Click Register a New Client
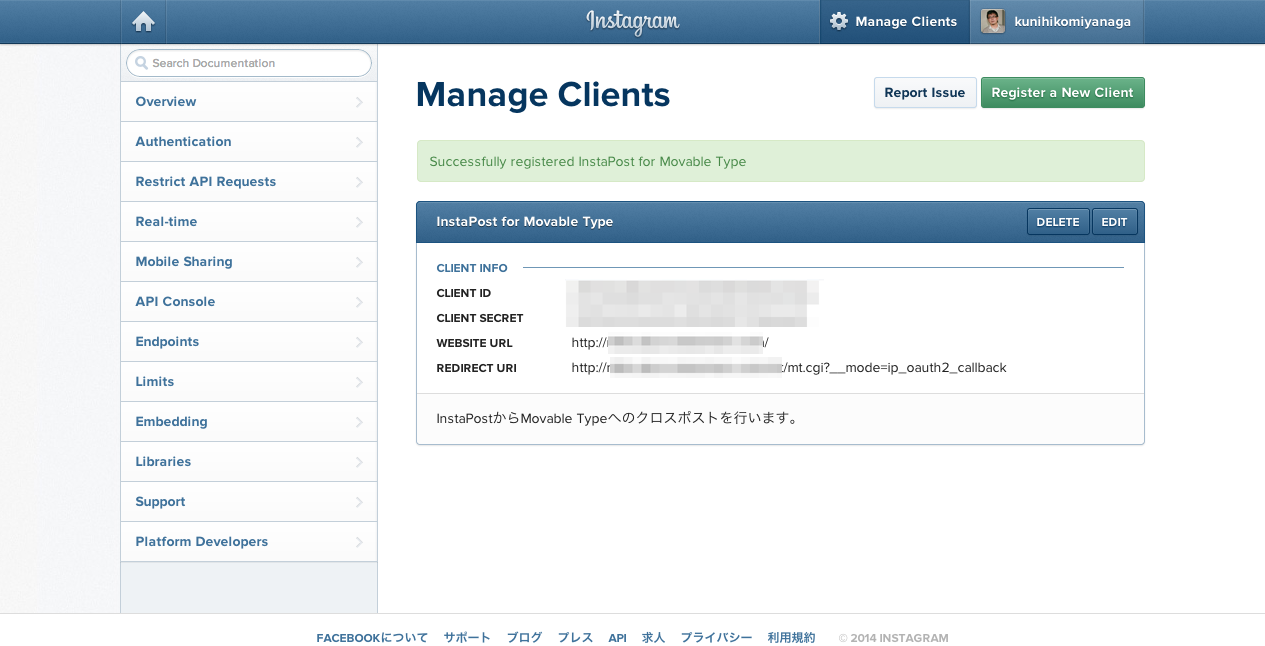Viewport: 1265px width, 646px height. point(1062,93)
